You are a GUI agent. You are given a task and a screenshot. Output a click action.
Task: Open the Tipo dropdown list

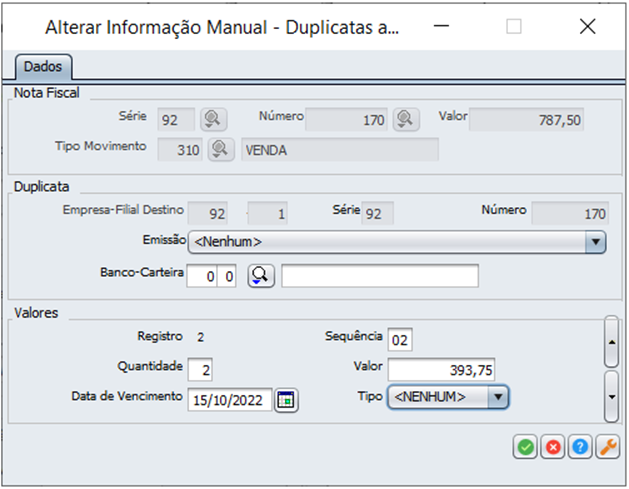click(x=498, y=397)
